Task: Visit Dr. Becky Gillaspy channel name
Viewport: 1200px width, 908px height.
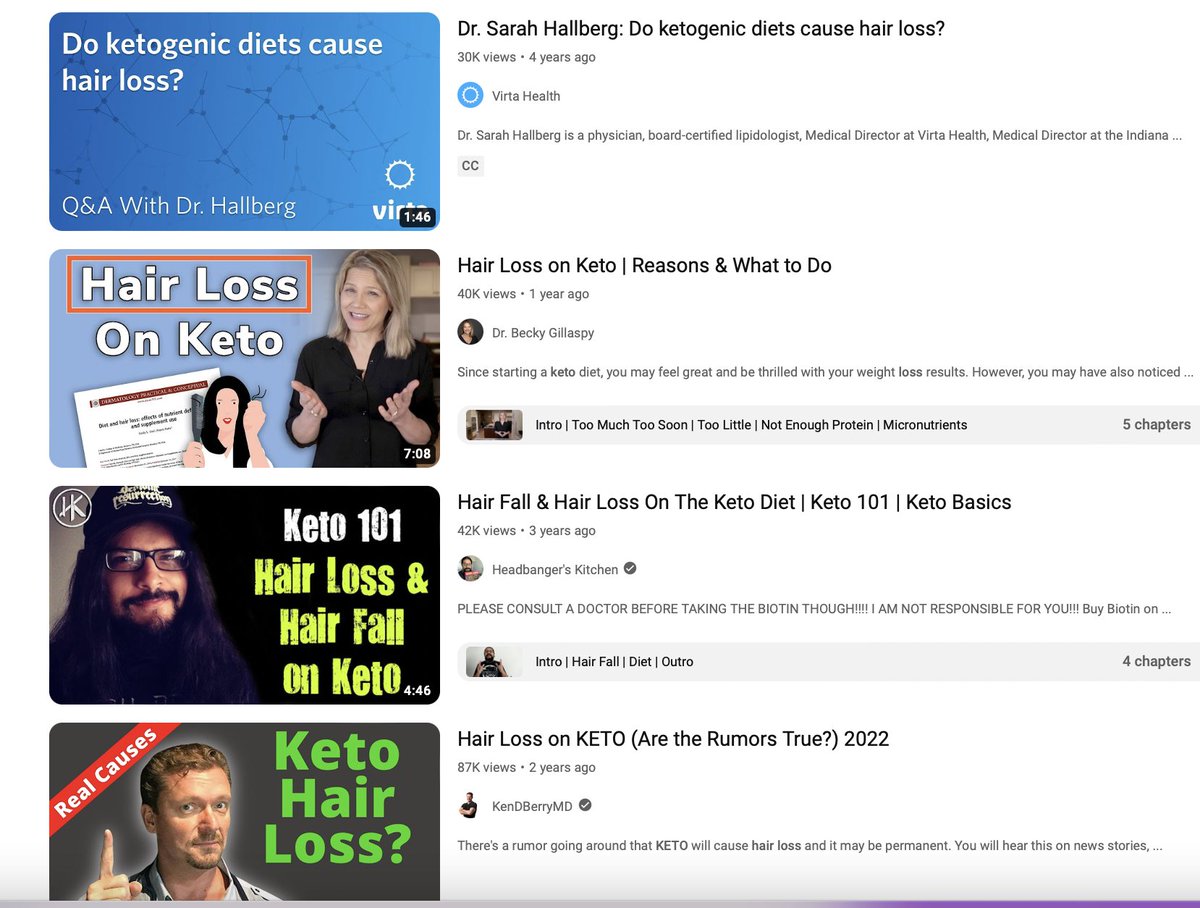Action: 543,333
